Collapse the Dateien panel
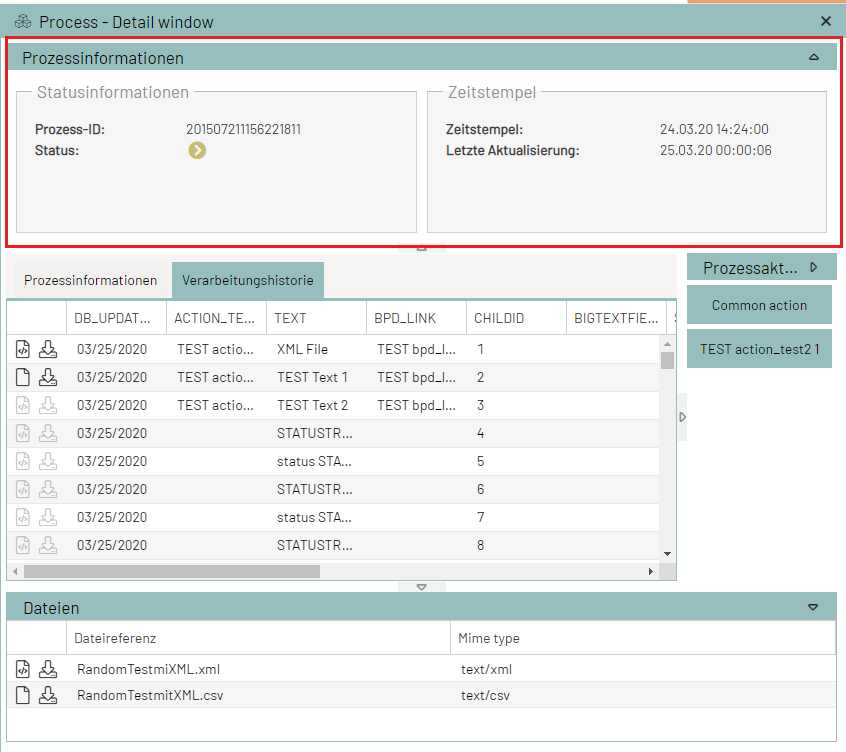 [x=813, y=607]
